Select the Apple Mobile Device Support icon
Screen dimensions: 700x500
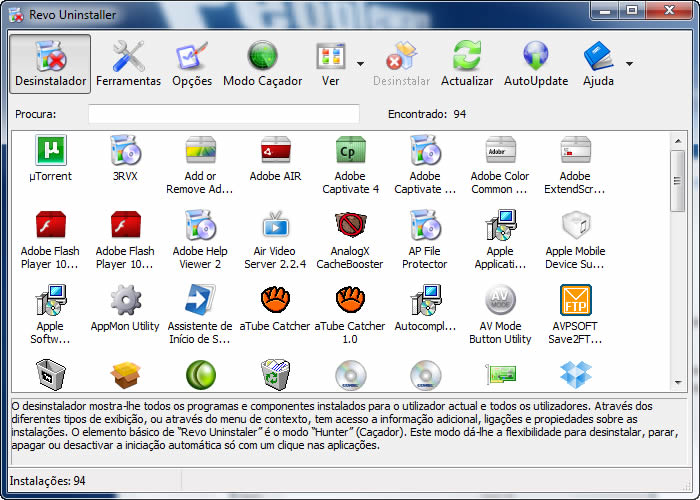point(575,226)
